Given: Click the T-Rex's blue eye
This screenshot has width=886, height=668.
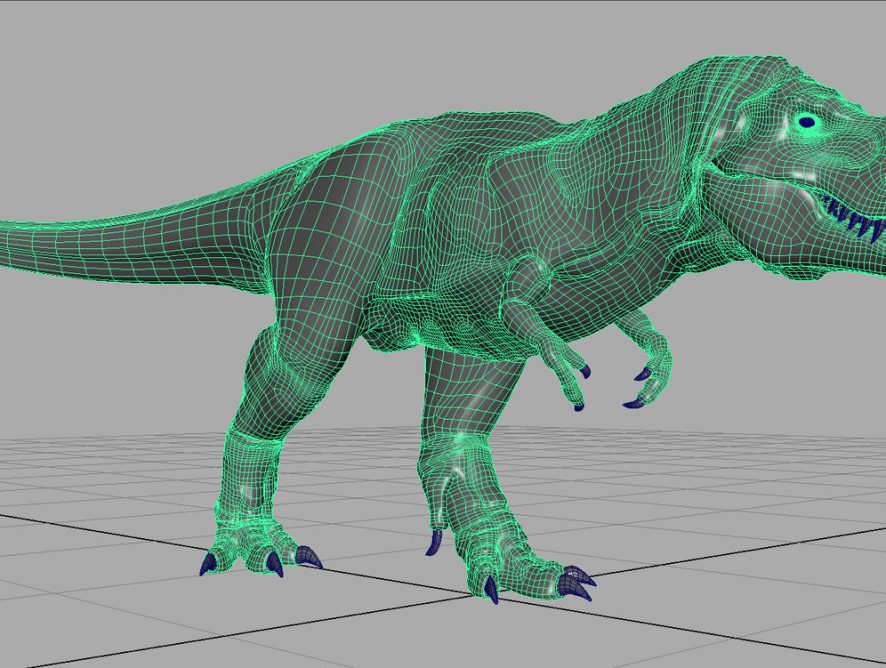Looking at the screenshot, I should tap(807, 123).
